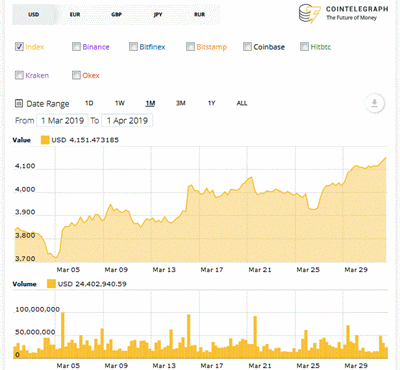The width and height of the screenshot is (400, 370).
Task: Open the From date field
Action: pyautogui.click(x=62, y=120)
